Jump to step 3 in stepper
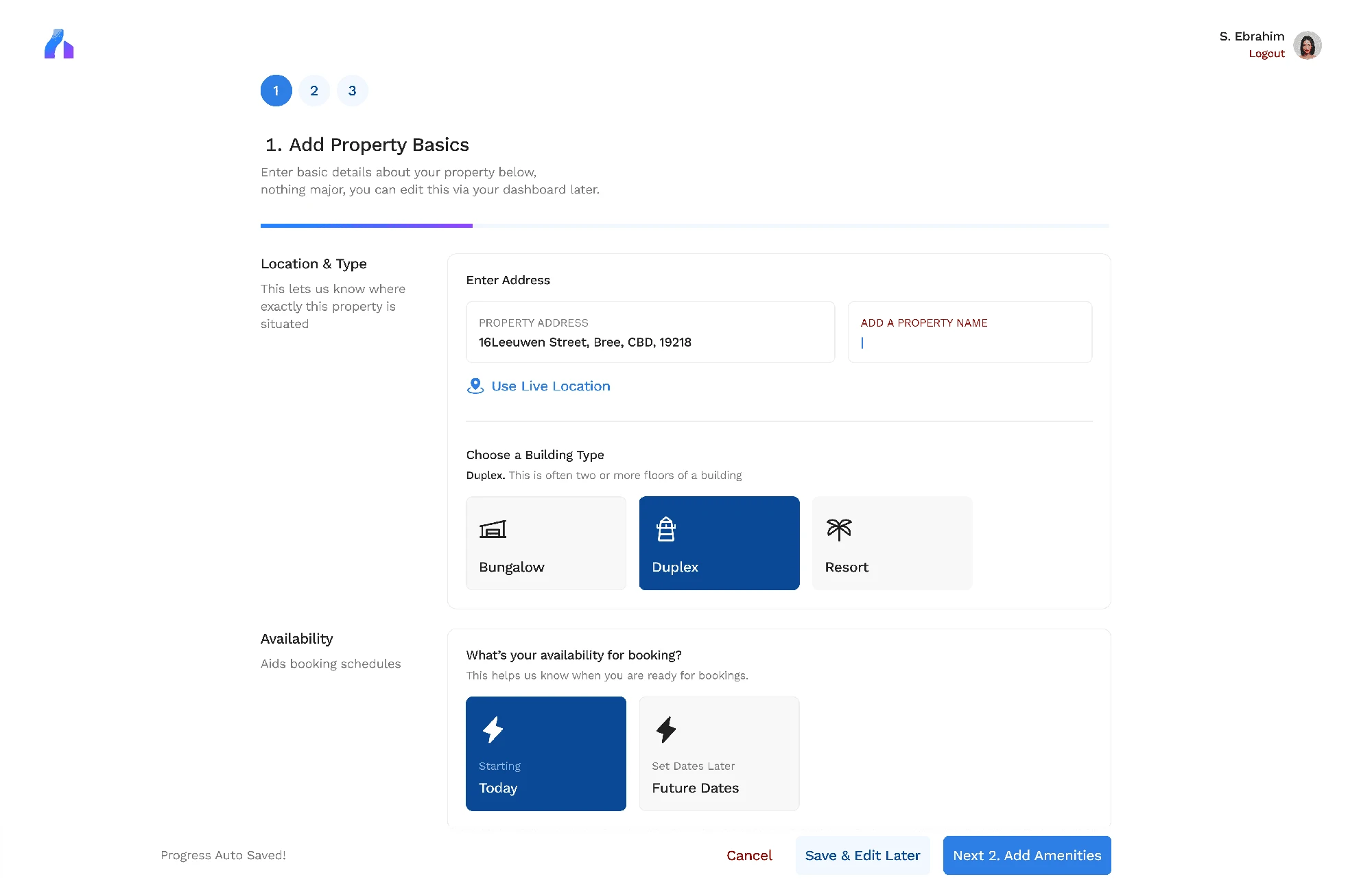 point(352,91)
